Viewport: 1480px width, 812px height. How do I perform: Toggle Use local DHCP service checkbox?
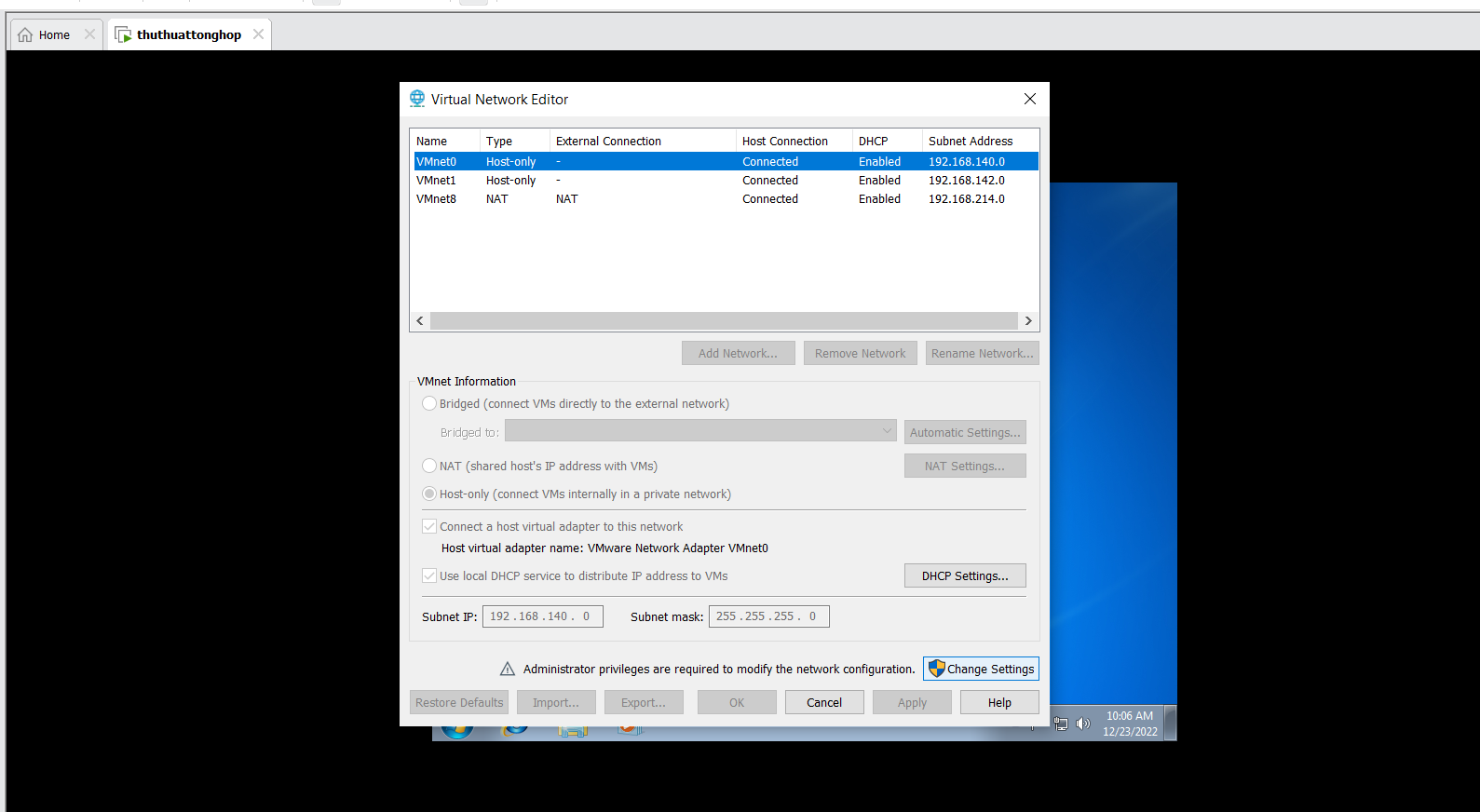[x=429, y=575]
